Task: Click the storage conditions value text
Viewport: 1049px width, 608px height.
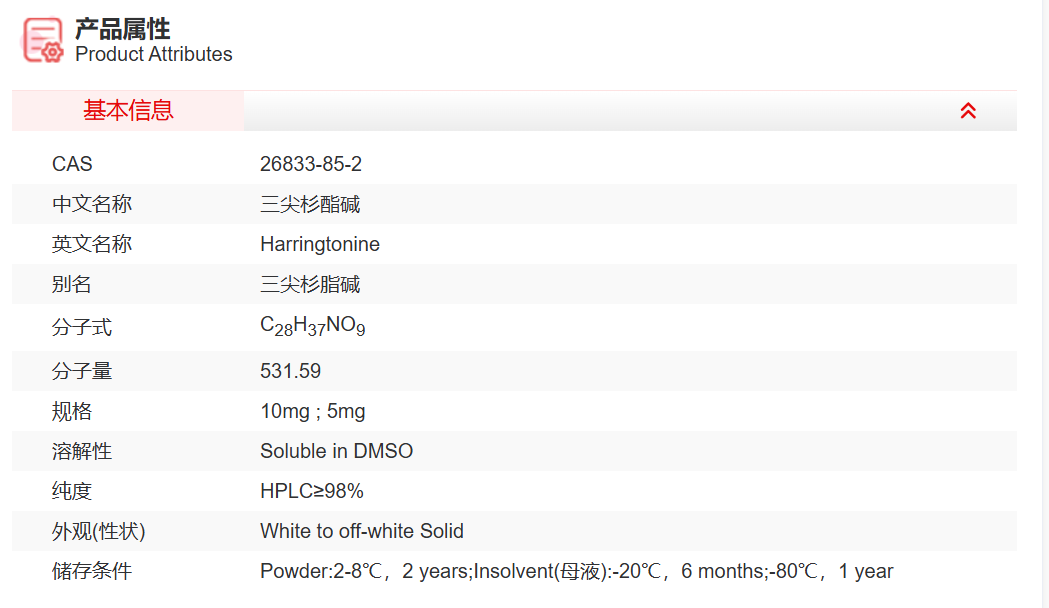Action: [576, 571]
